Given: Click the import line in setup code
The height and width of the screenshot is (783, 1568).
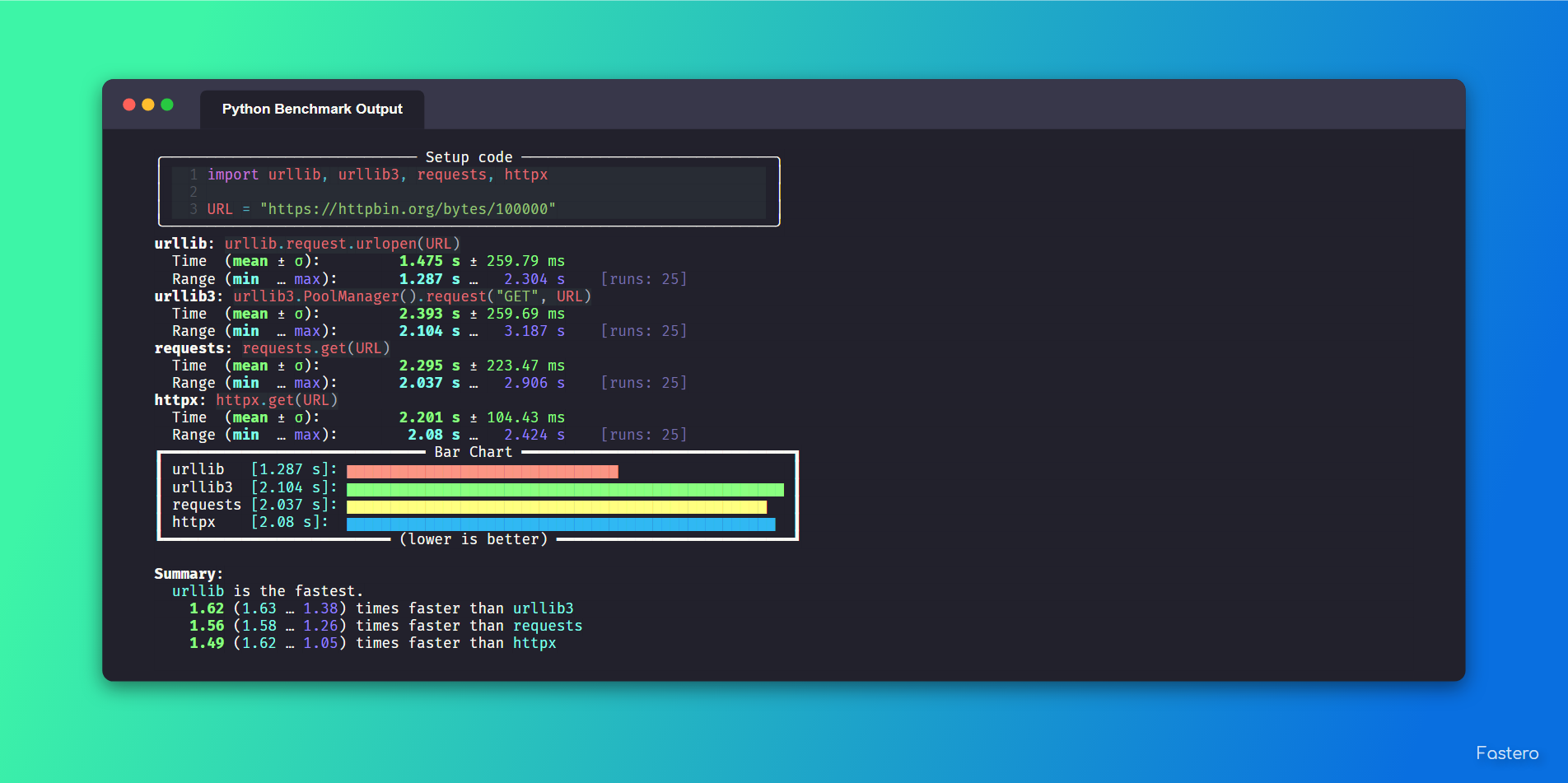Looking at the screenshot, I should click(x=377, y=175).
